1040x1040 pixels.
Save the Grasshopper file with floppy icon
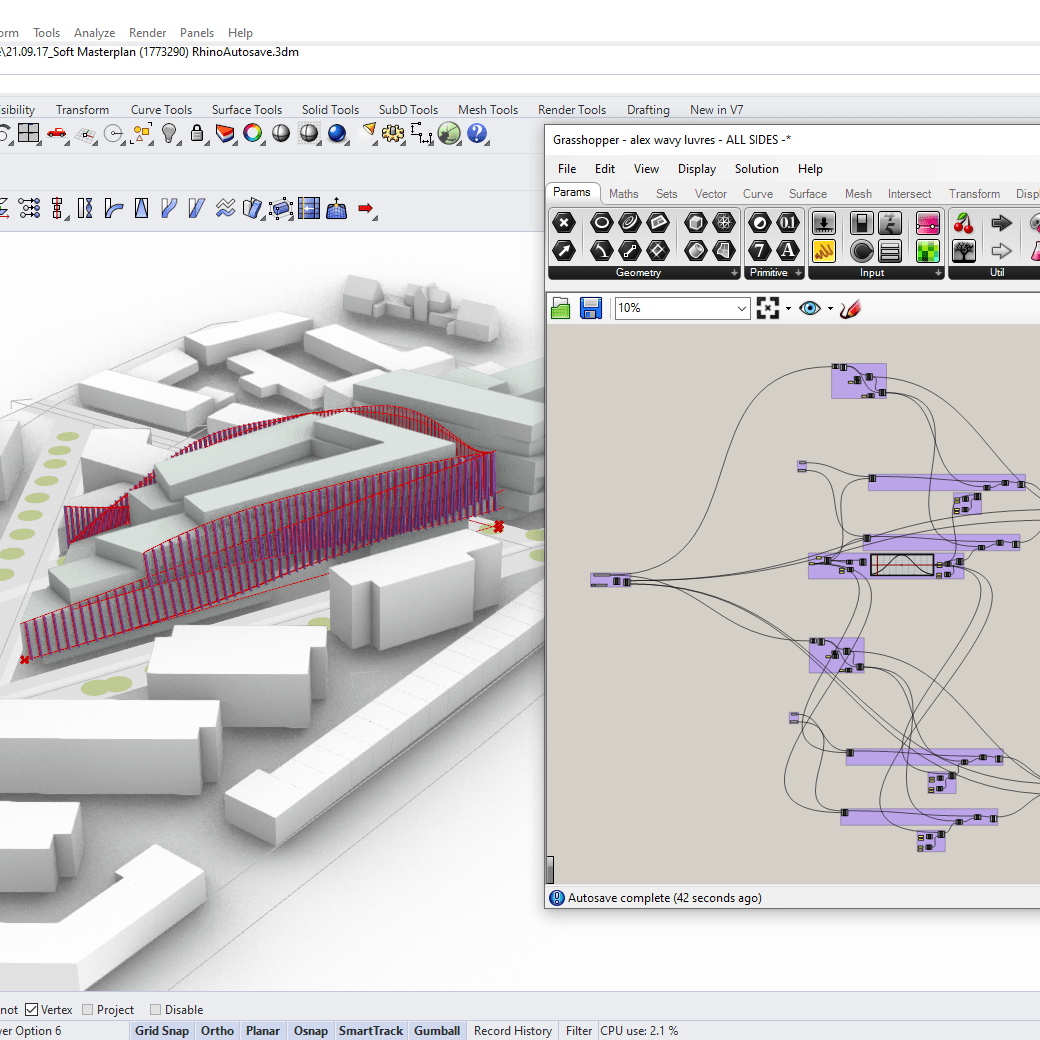591,308
